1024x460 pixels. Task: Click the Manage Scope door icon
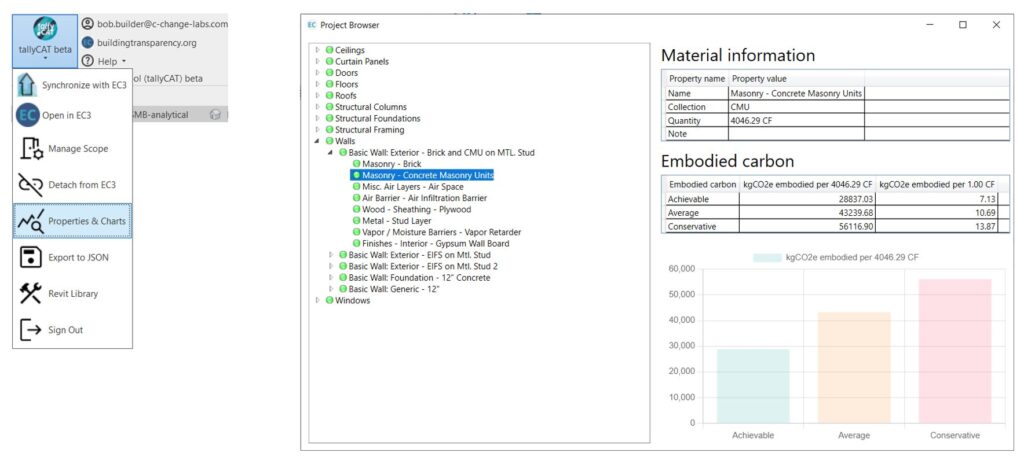(31, 149)
